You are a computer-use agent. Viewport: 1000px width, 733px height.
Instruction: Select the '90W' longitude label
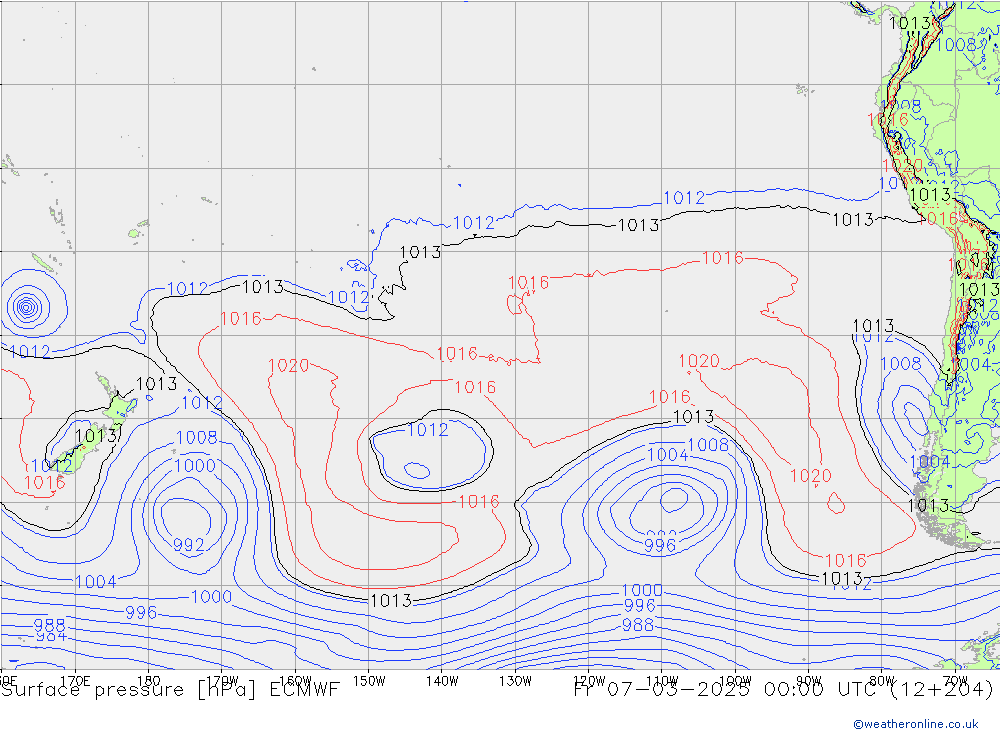[x=809, y=681]
